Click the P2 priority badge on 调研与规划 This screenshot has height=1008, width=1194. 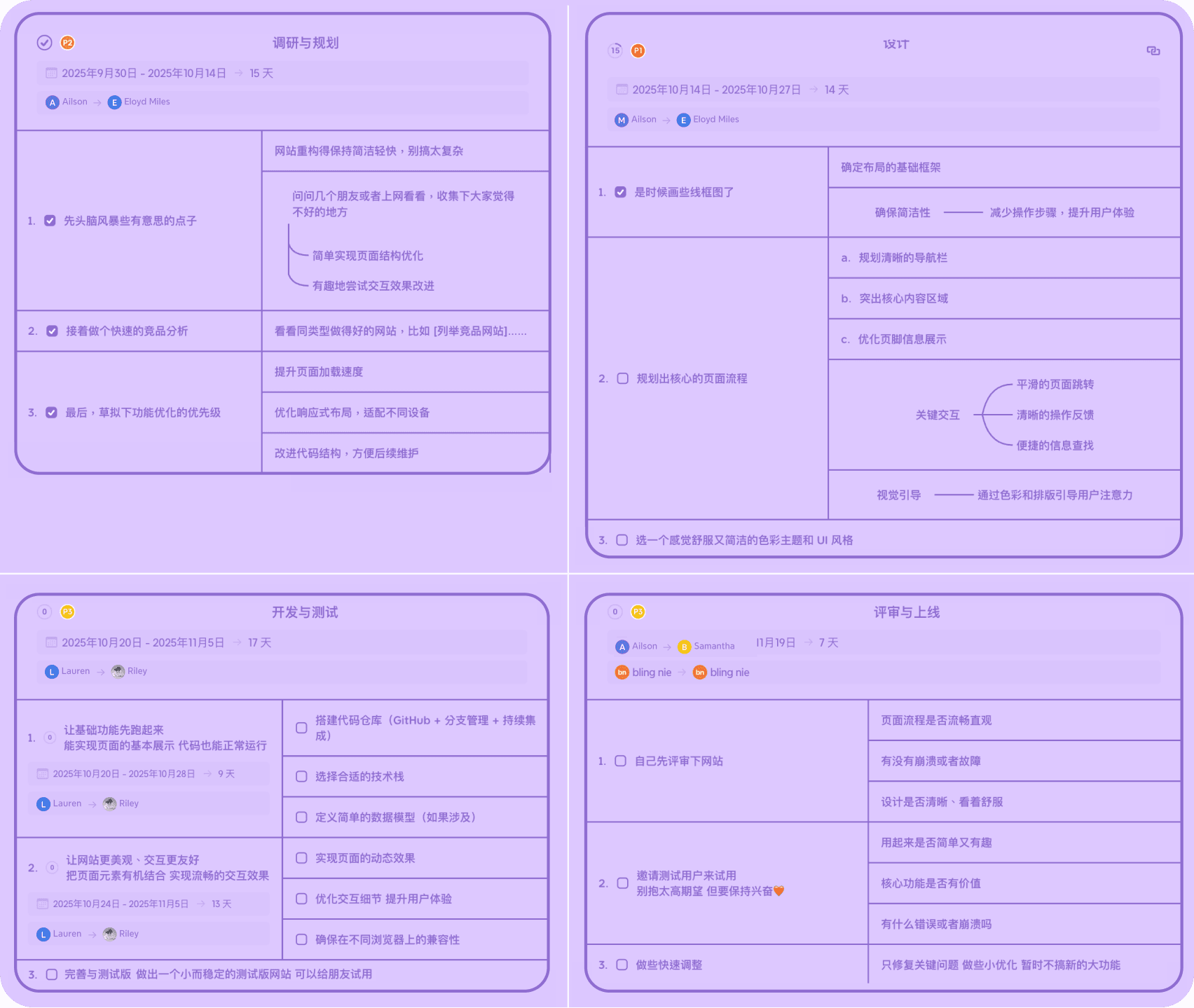67,42
